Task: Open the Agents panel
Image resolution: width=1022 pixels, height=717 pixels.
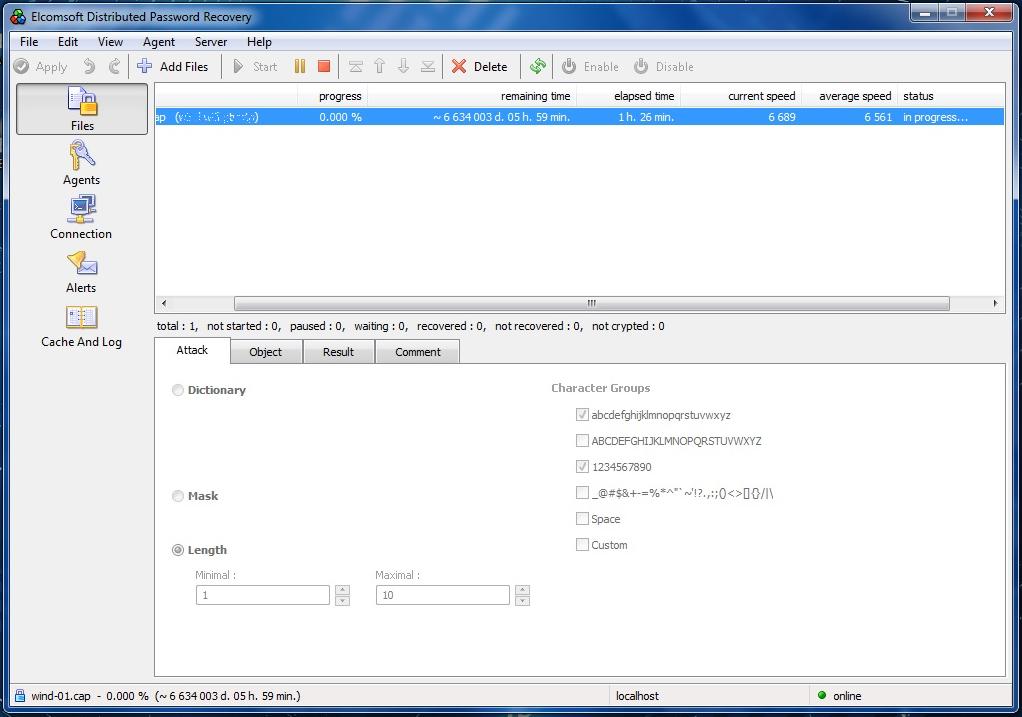Action: tap(81, 164)
